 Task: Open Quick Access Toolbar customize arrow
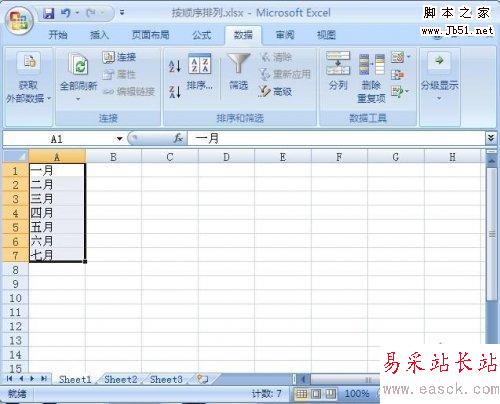(122, 13)
